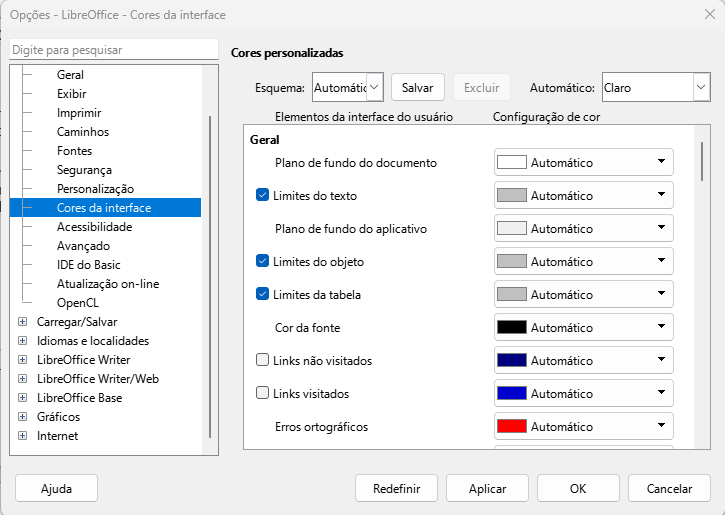Click blue swatch for Links visitados

click(x=512, y=393)
